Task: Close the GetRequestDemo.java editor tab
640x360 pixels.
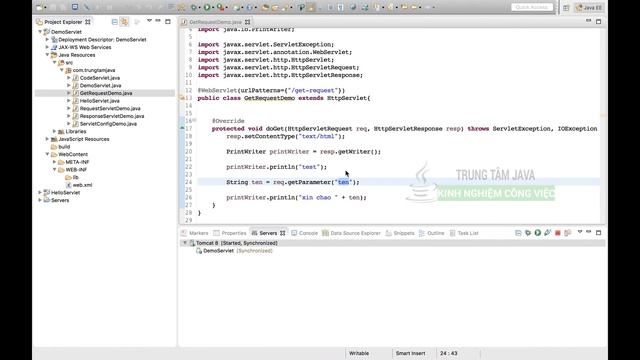Action: pyautogui.click(x=248, y=22)
